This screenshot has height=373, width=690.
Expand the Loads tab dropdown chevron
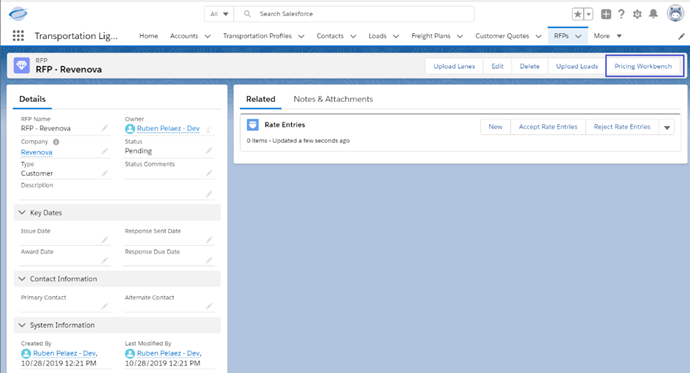pos(396,36)
